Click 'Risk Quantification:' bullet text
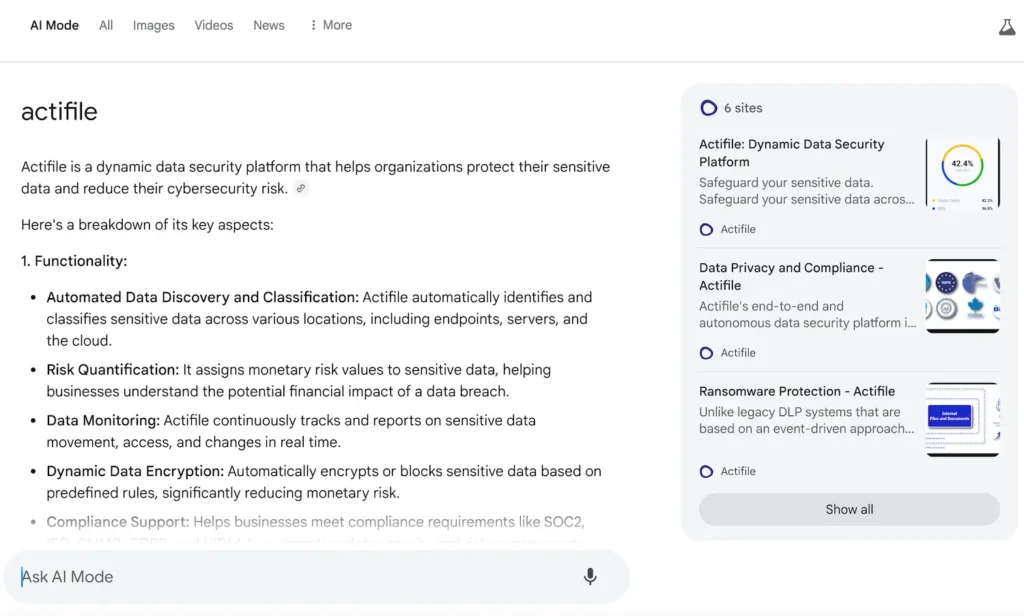Image resolution: width=1024 pixels, height=616 pixels. (112, 370)
